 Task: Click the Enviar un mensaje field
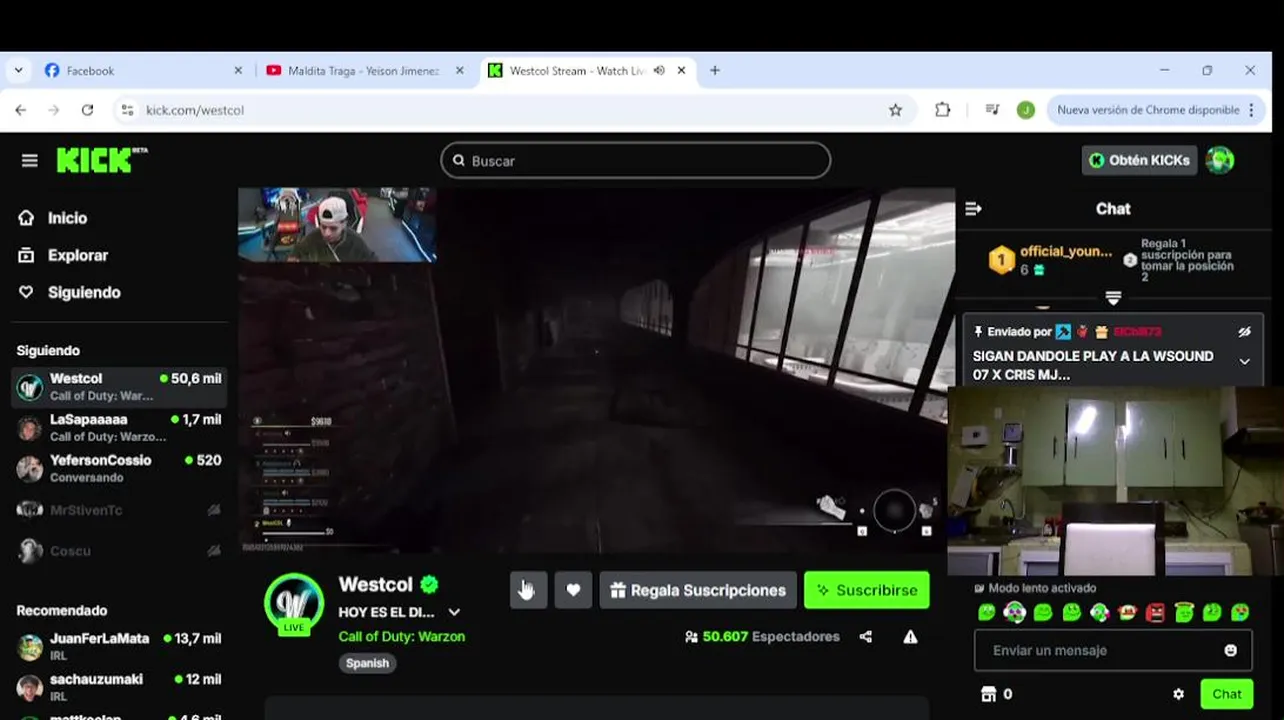(x=1113, y=650)
